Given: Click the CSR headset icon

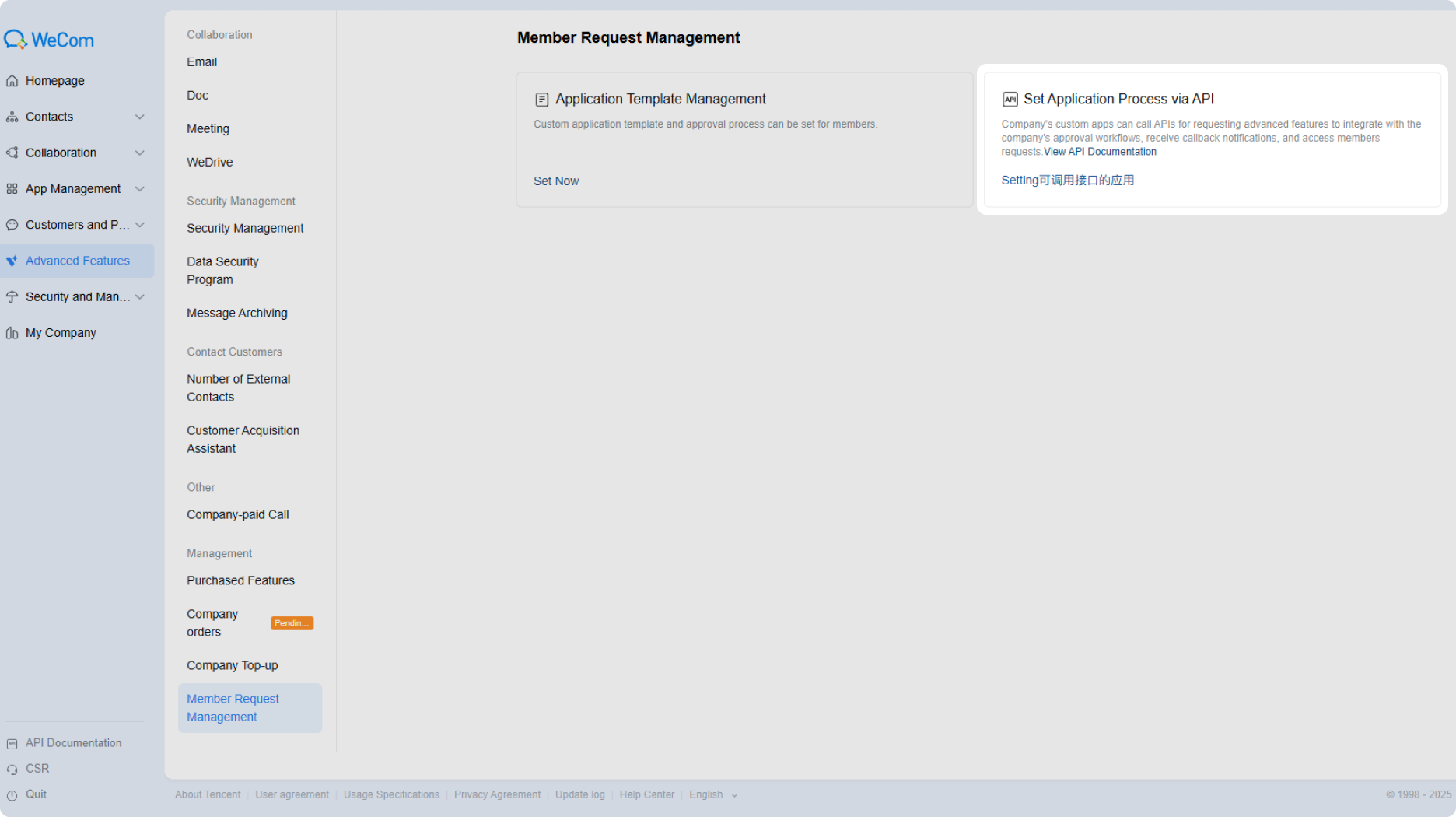Looking at the screenshot, I should (12, 770).
